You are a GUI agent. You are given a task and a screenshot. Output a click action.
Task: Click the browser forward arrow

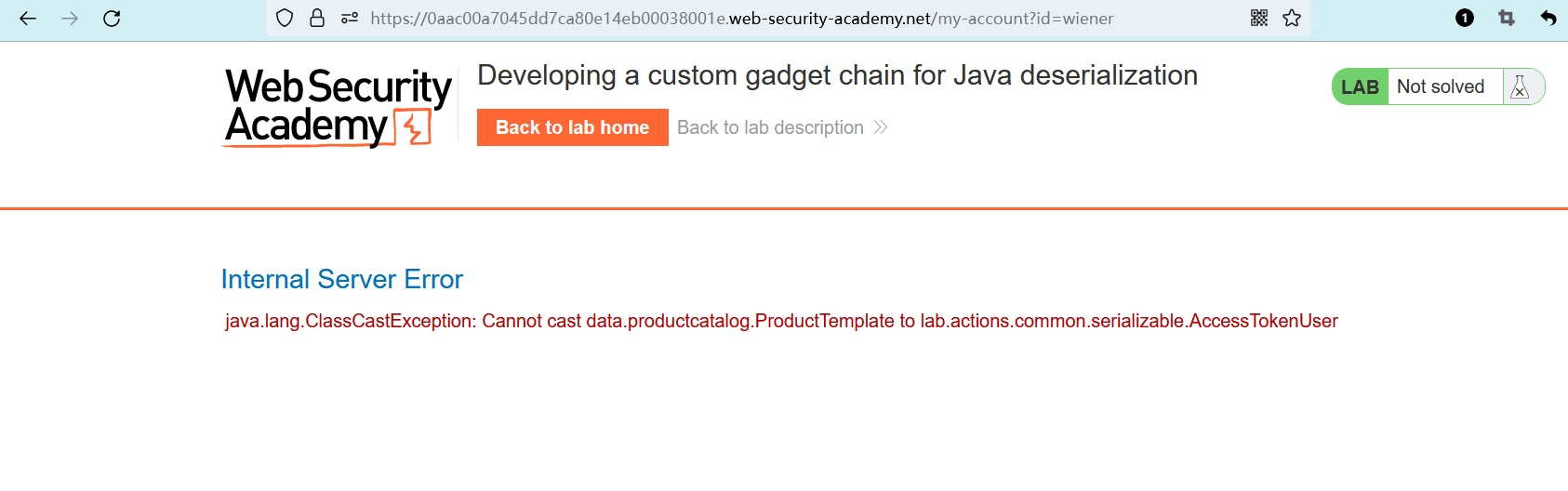[70, 19]
